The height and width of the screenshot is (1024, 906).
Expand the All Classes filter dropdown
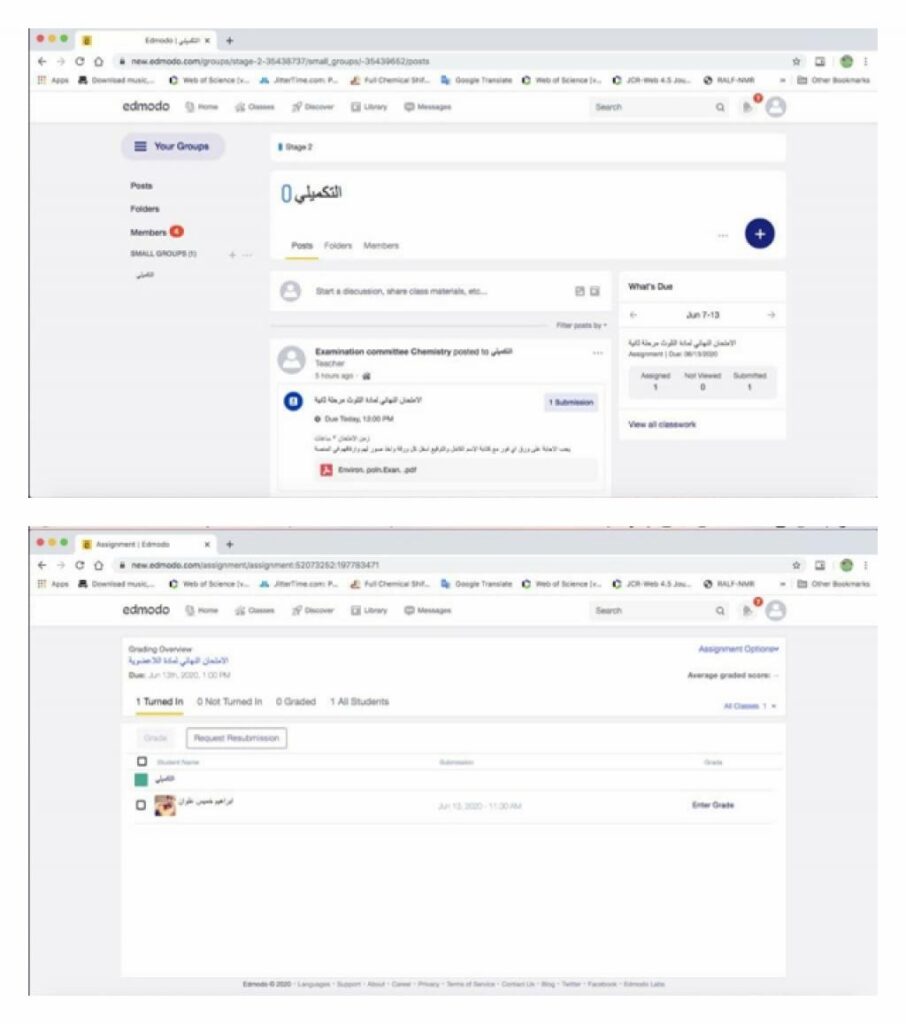(749, 706)
